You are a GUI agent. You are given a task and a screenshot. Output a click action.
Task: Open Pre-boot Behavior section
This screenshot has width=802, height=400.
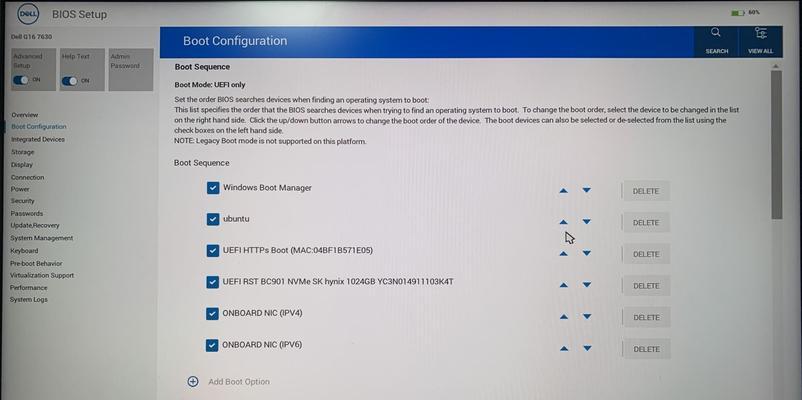click(36, 263)
